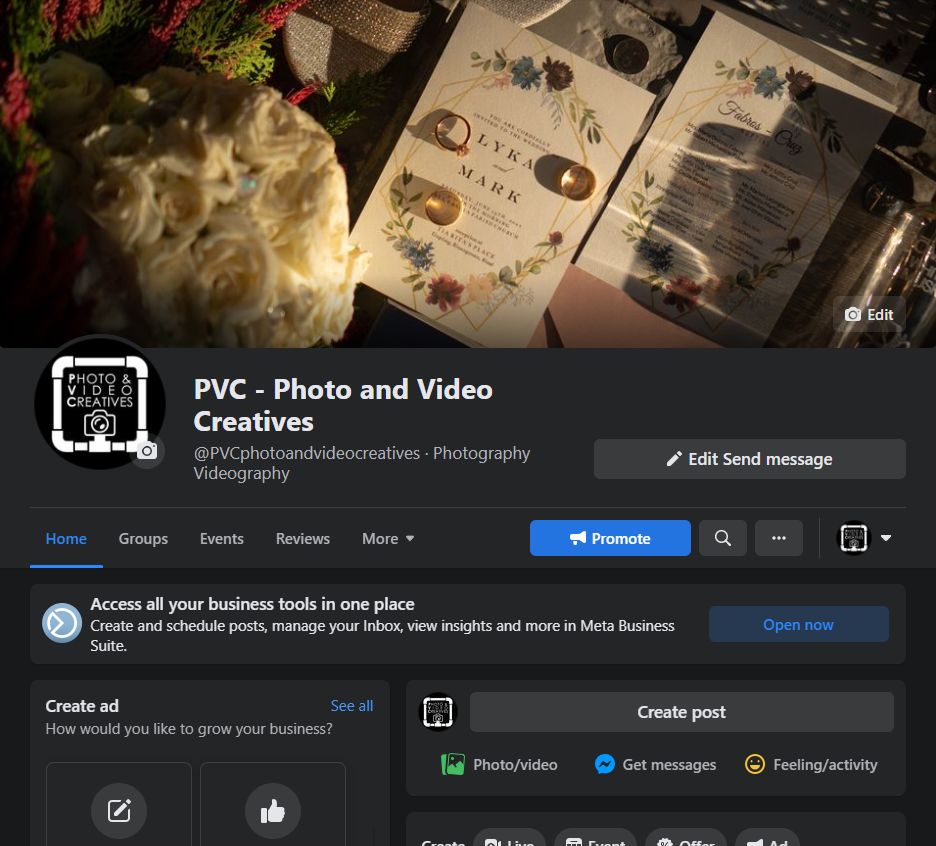
Task: Click the Meta Business Suite icon
Action: pyautogui.click(x=62, y=623)
